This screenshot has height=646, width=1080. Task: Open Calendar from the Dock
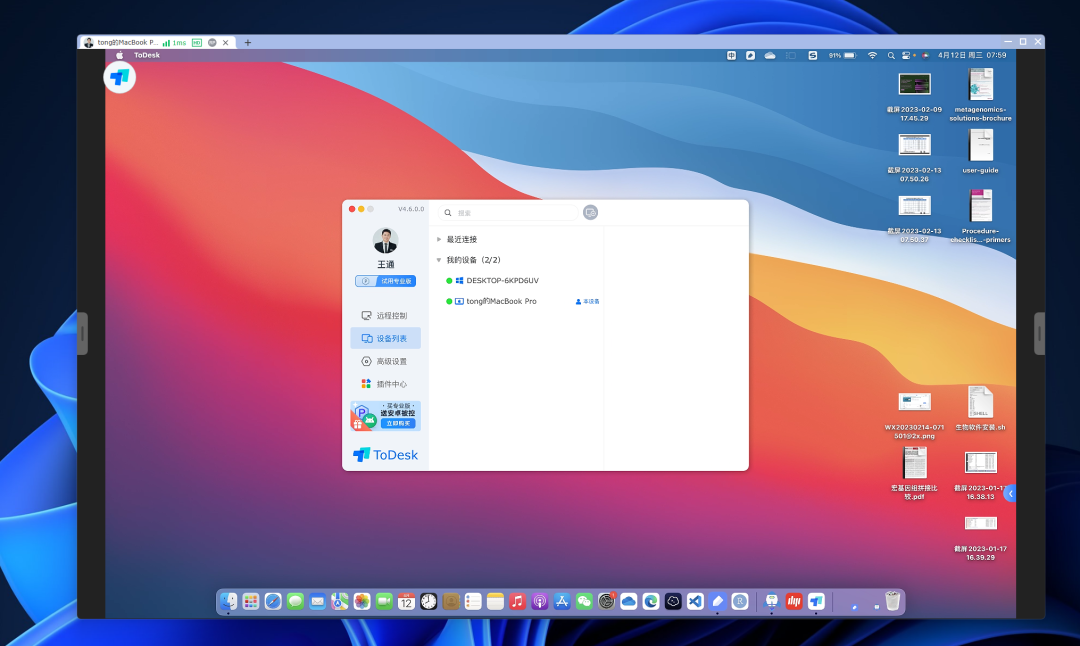click(x=406, y=601)
